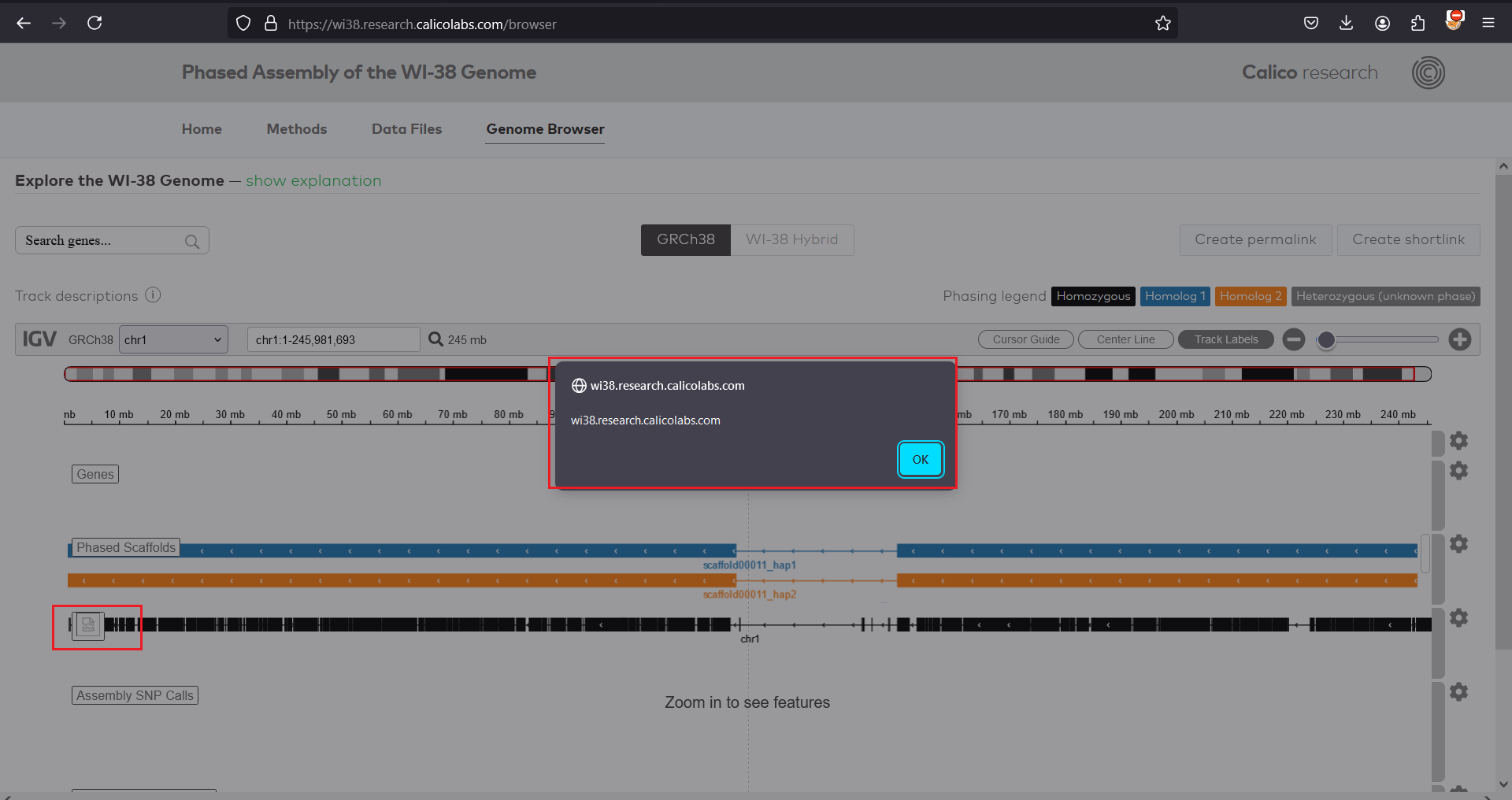Toggle the Track Labels option
Viewport: 1512px width, 800px height.
click(x=1226, y=339)
